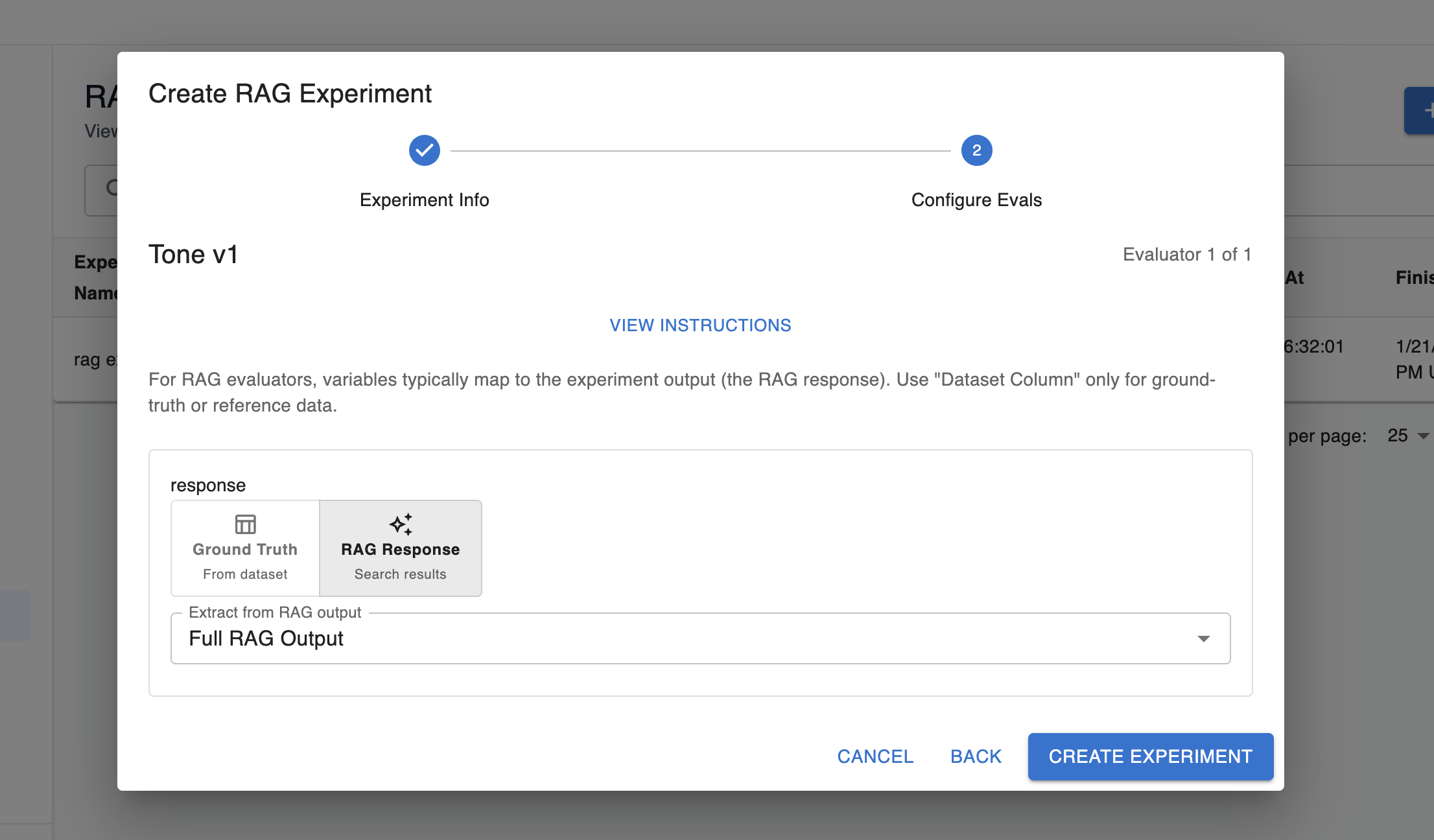Select RAG Response search results option

[401, 549]
